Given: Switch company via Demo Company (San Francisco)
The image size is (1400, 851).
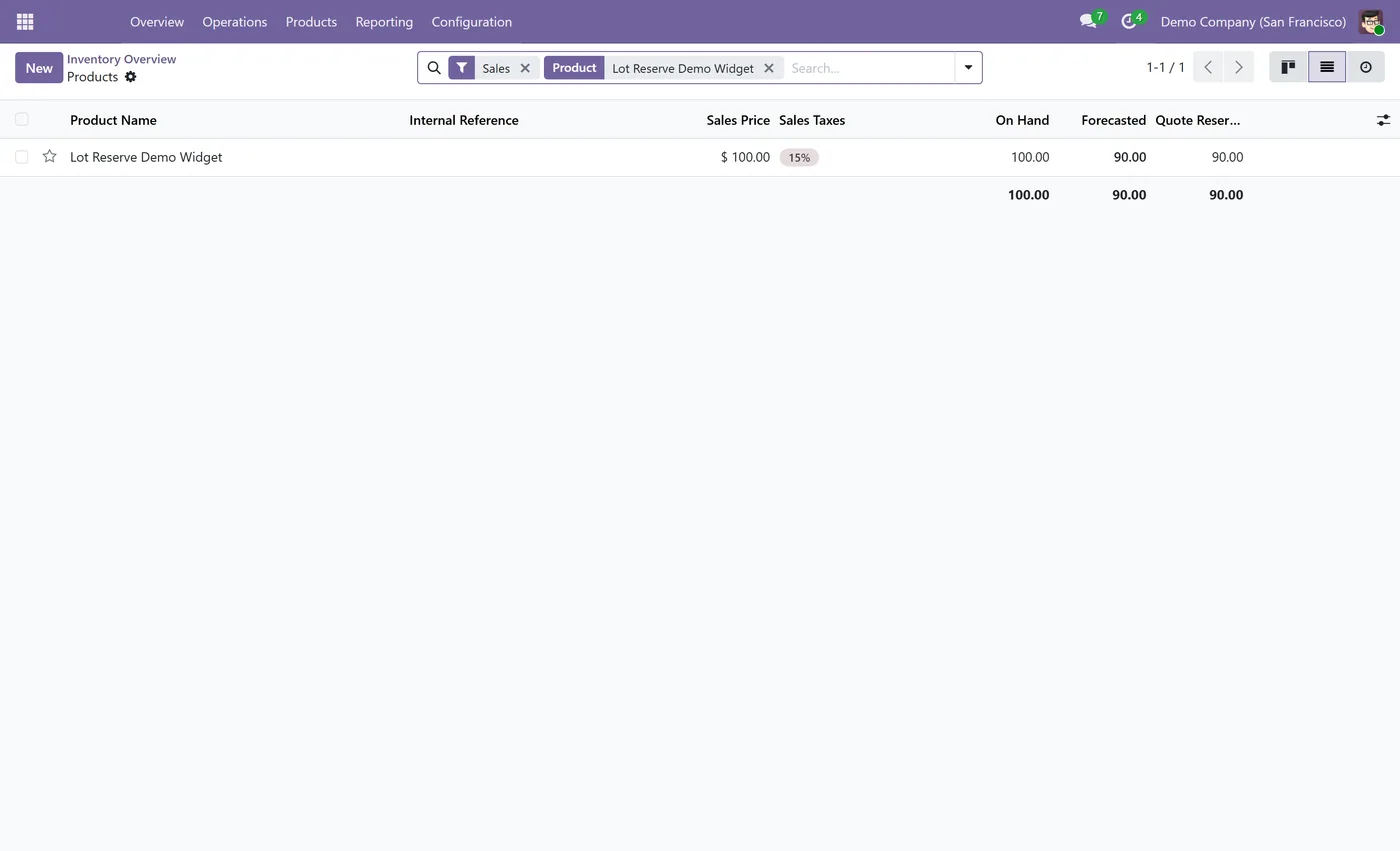Looking at the screenshot, I should click(x=1253, y=21).
